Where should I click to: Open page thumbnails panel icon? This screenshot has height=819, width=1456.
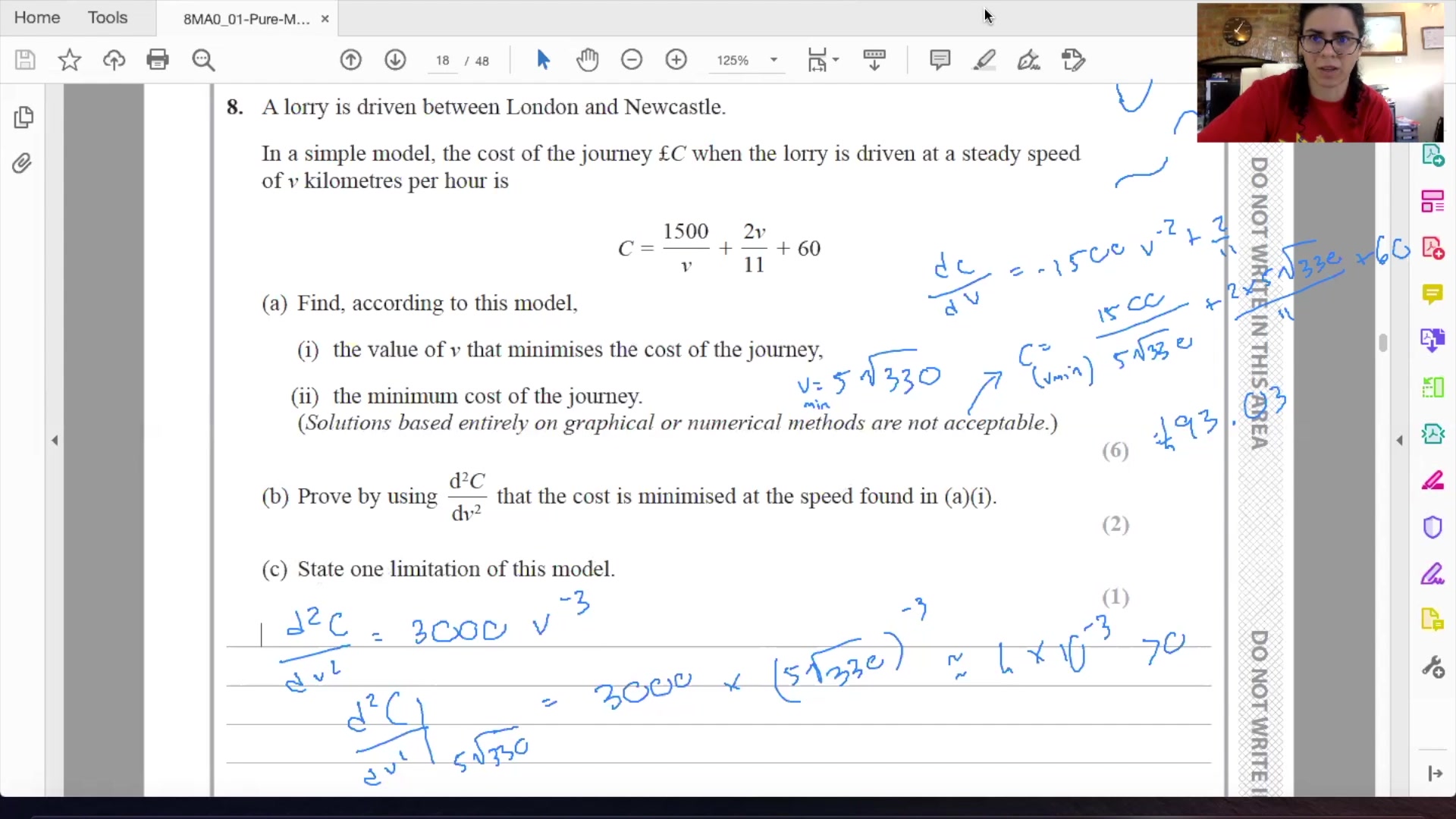pos(24,118)
